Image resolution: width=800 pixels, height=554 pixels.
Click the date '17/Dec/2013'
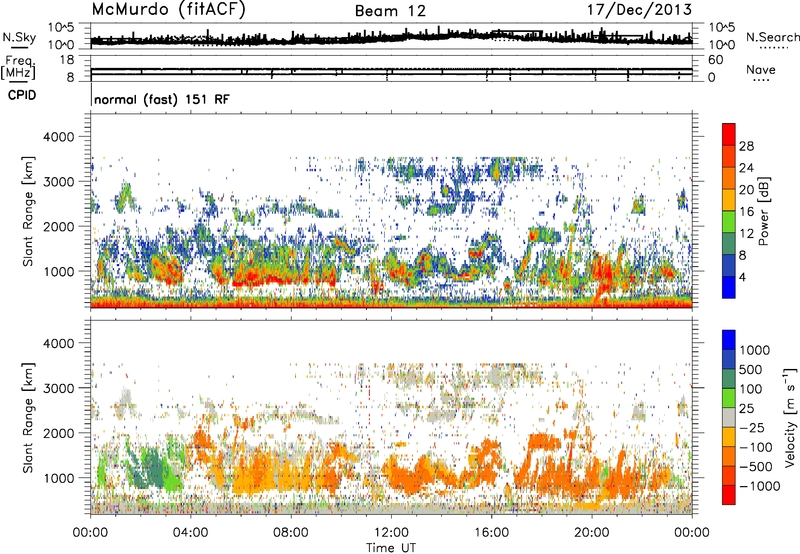click(640, 10)
